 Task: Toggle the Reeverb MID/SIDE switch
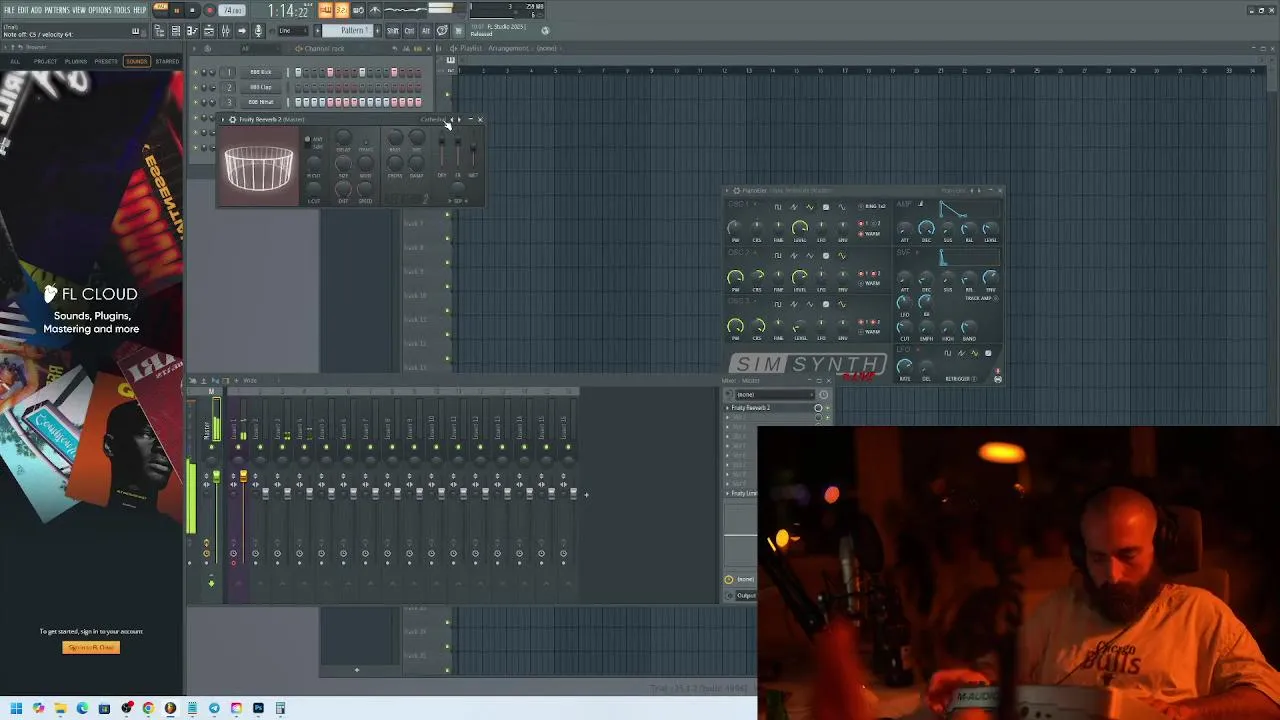tap(307, 143)
